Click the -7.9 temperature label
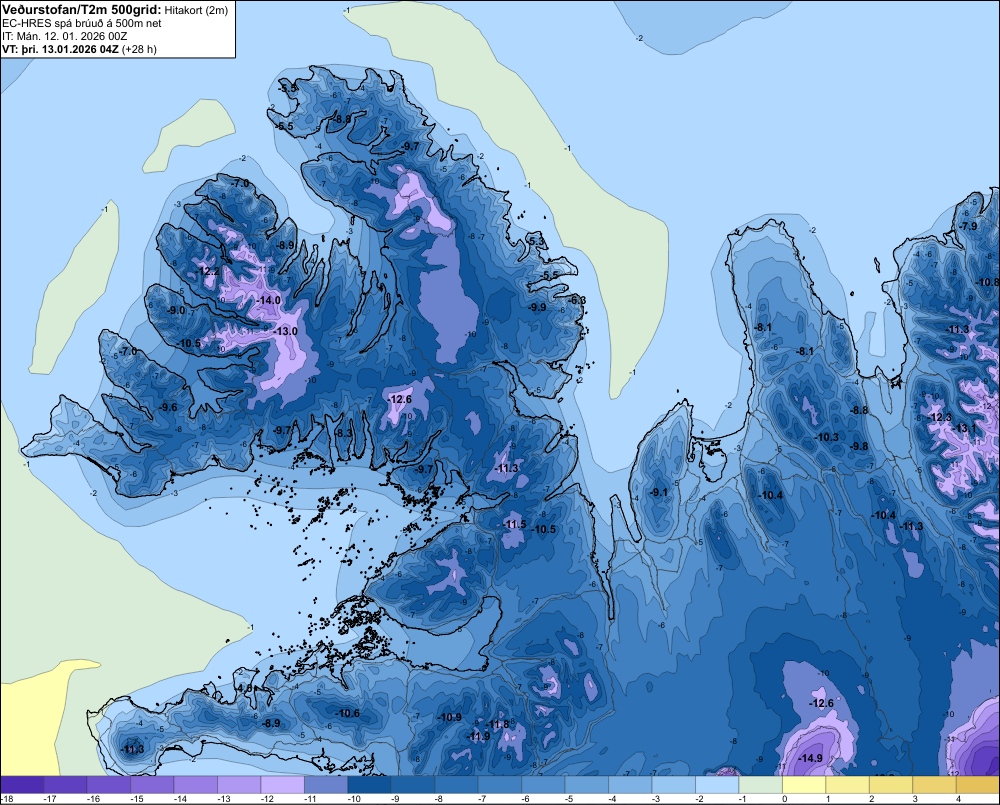The height and width of the screenshot is (805, 1000). coord(968,226)
